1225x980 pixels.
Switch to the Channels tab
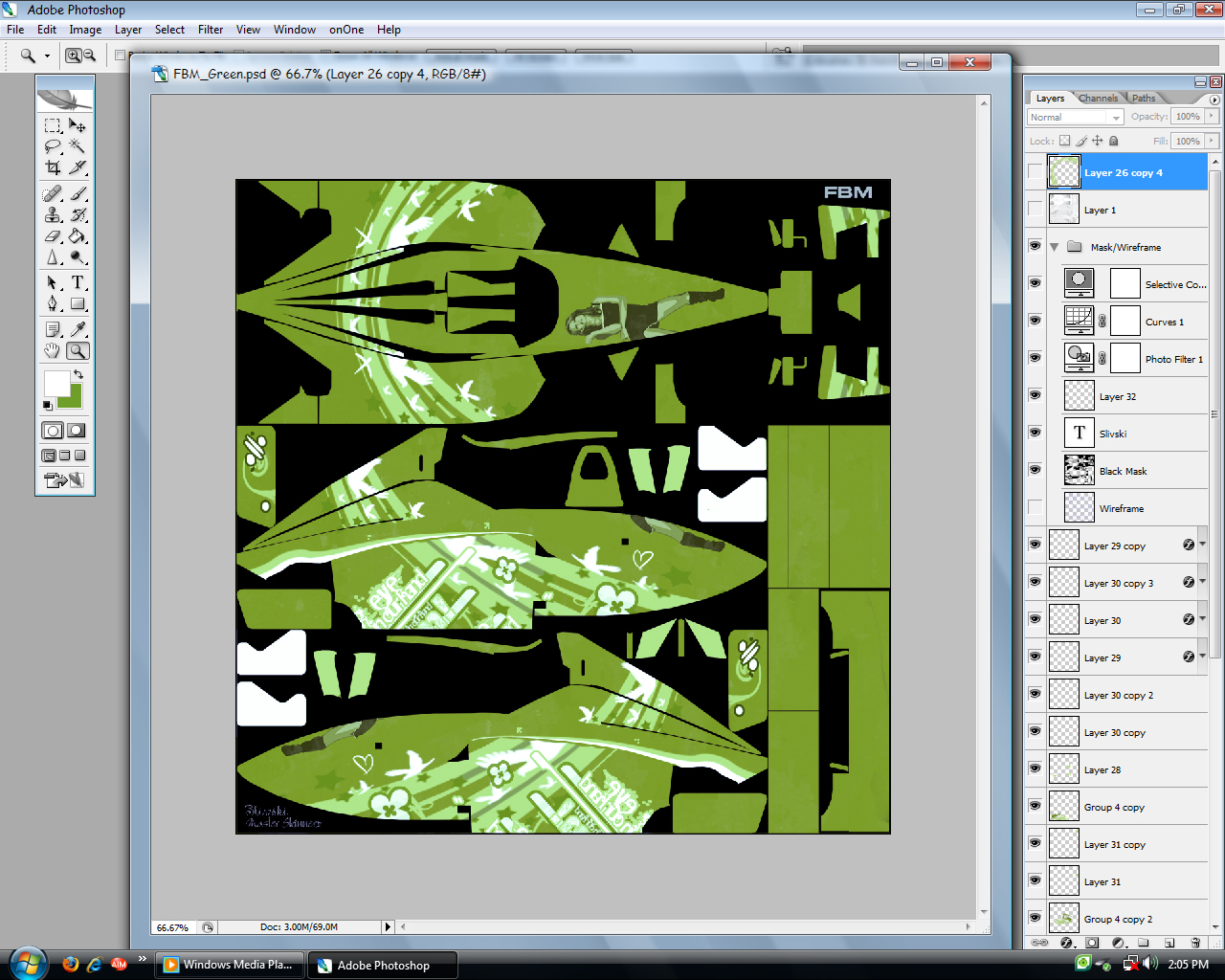[x=1098, y=98]
